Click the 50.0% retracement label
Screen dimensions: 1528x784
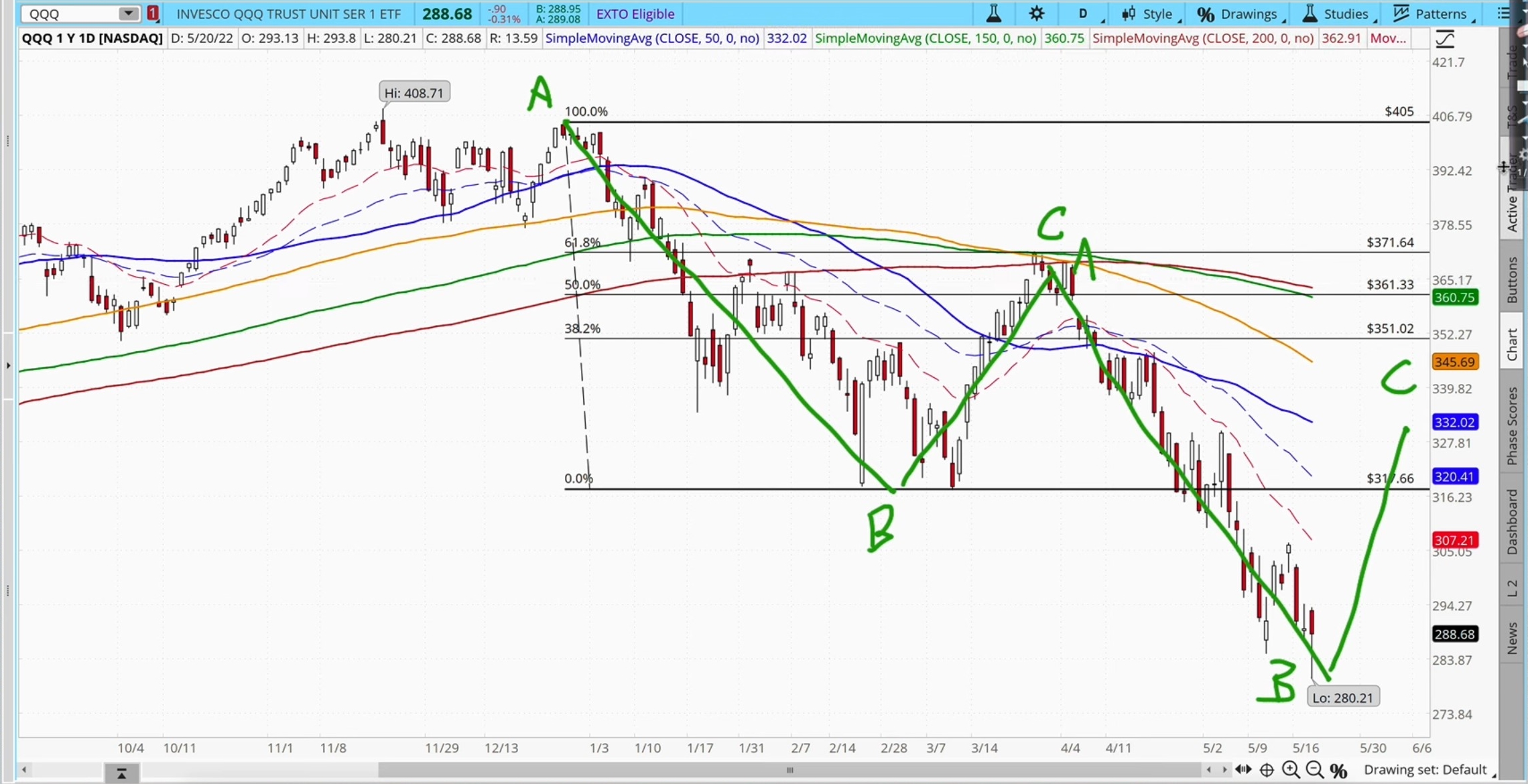(x=582, y=284)
